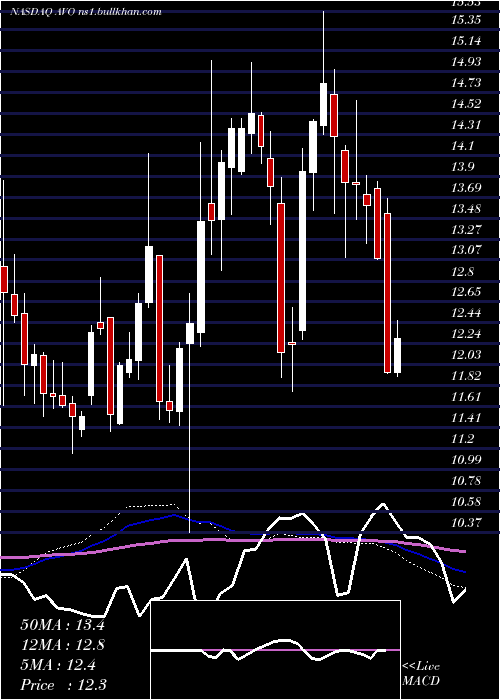Click the <<Live MACD label
This screenshot has height=700, width=500.
pyautogui.click(x=421, y=673)
